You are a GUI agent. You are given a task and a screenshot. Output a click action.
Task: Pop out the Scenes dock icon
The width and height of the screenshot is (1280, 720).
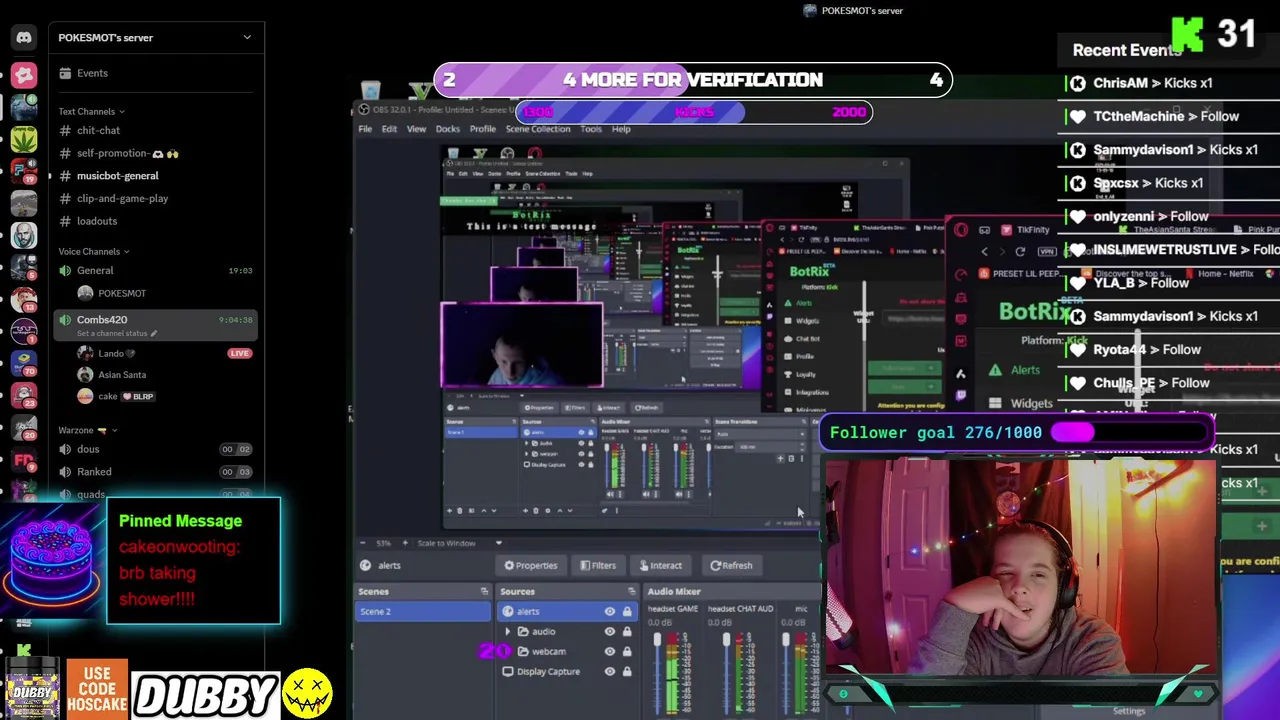pyautogui.click(x=484, y=591)
